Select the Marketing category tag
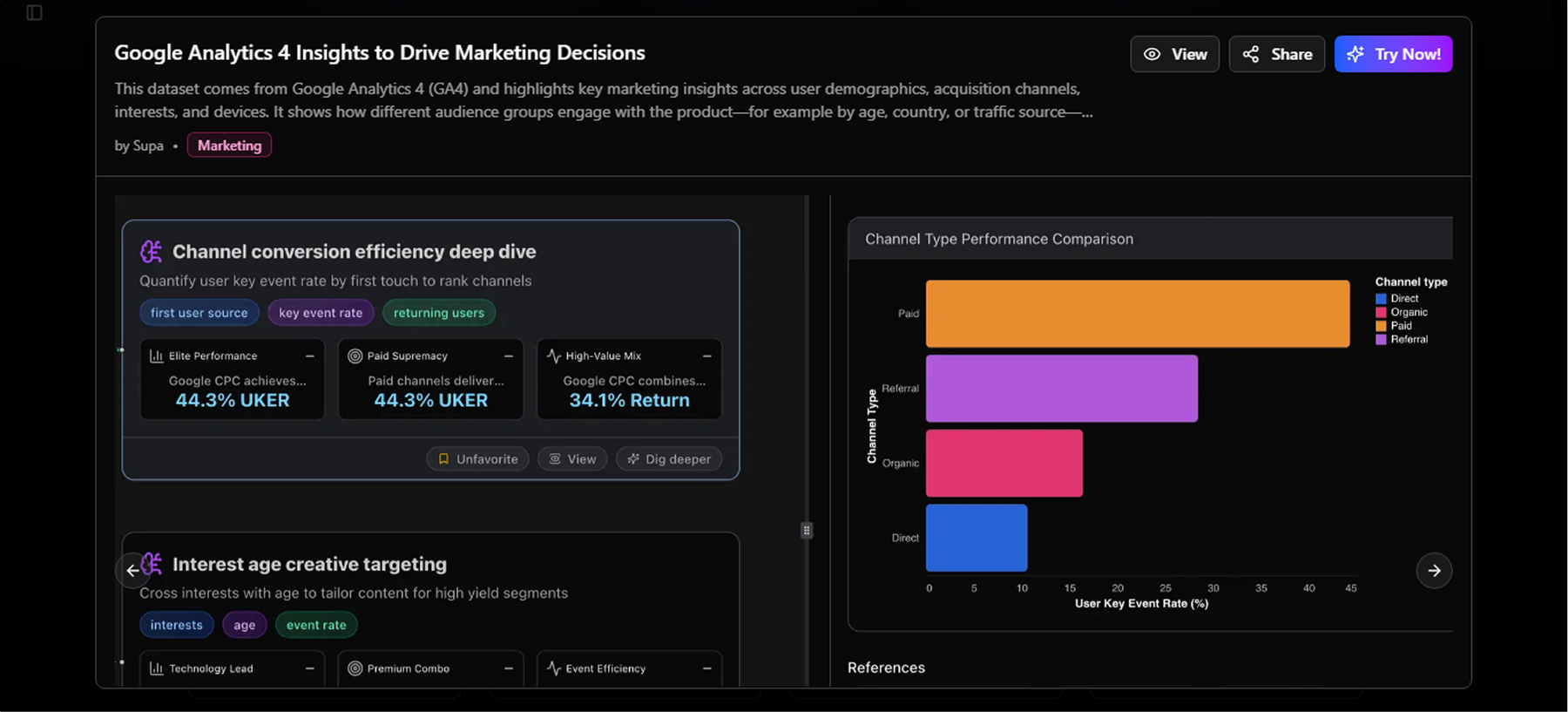This screenshot has width=1568, height=712. pyautogui.click(x=229, y=146)
